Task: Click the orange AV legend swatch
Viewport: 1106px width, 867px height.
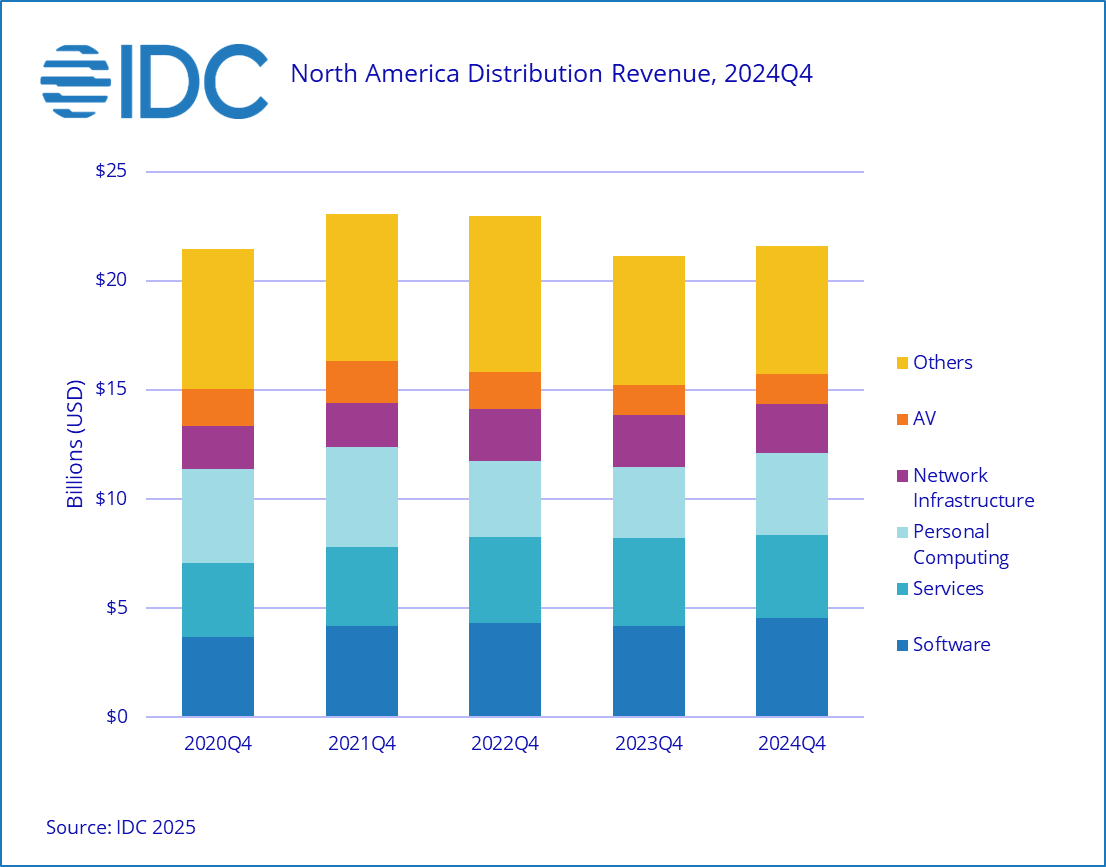Action: tap(901, 419)
